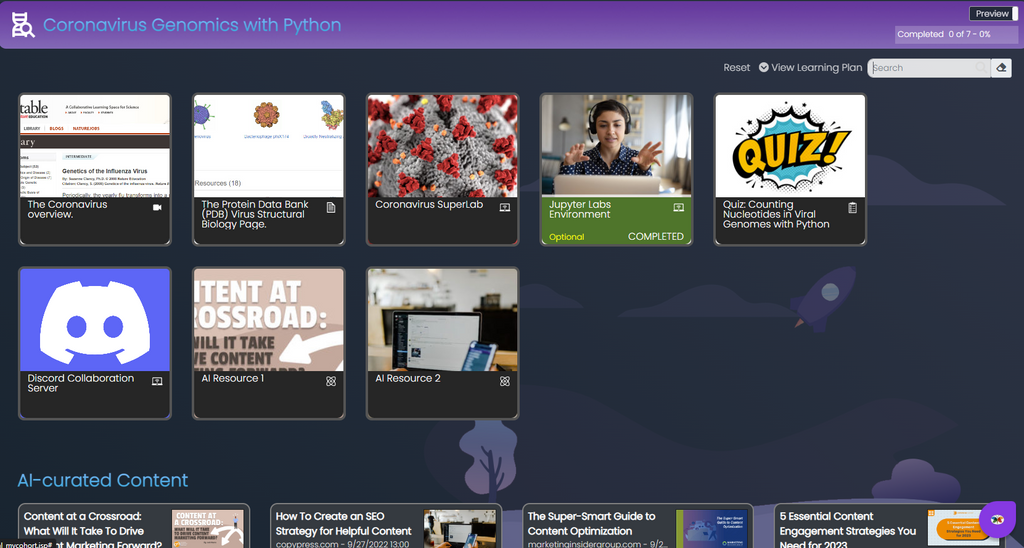Click Content at a Crossroad article thumbnail
1024x548 pixels.
(x=208, y=528)
